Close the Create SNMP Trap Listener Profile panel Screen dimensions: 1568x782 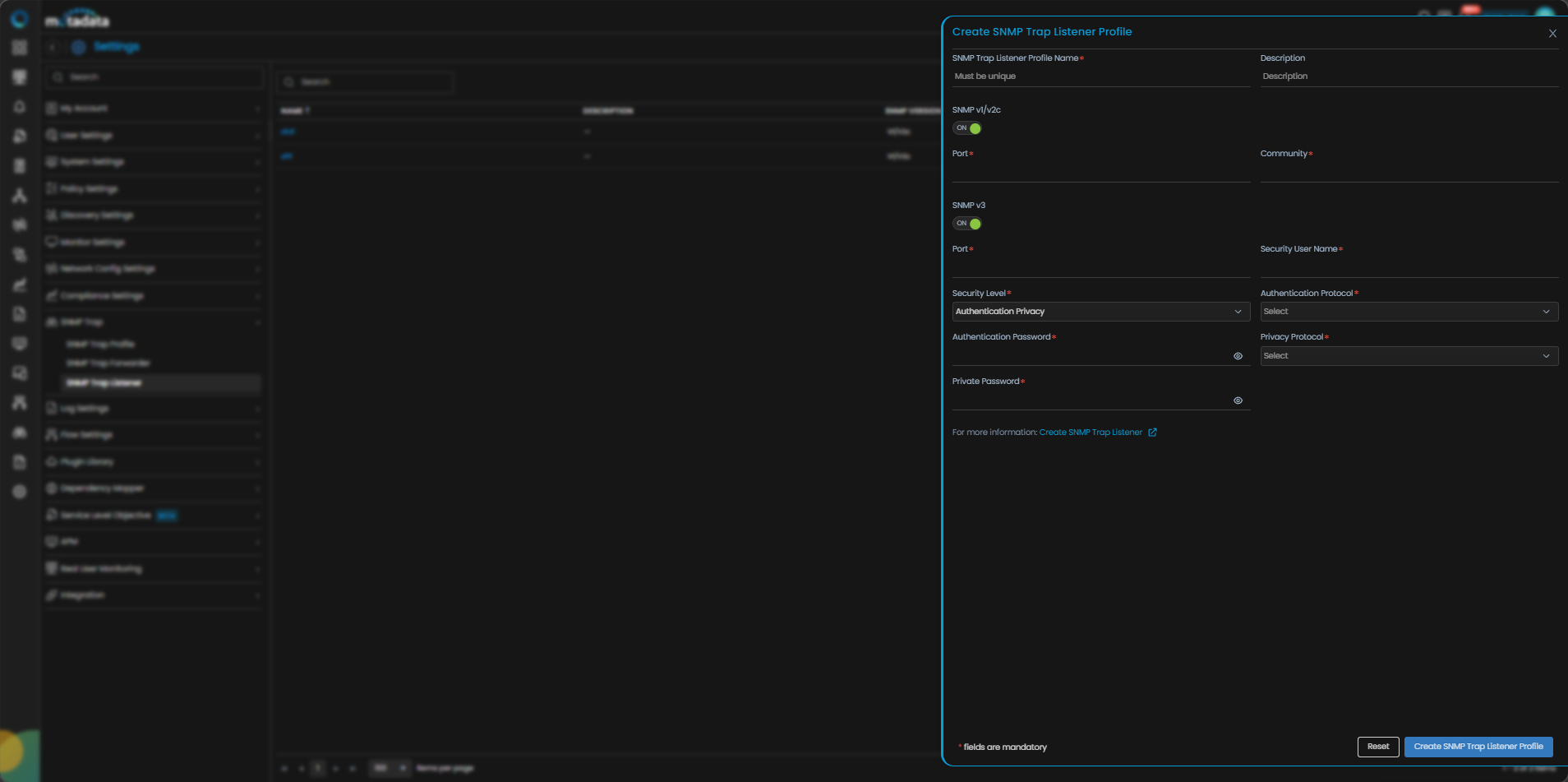click(x=1552, y=34)
